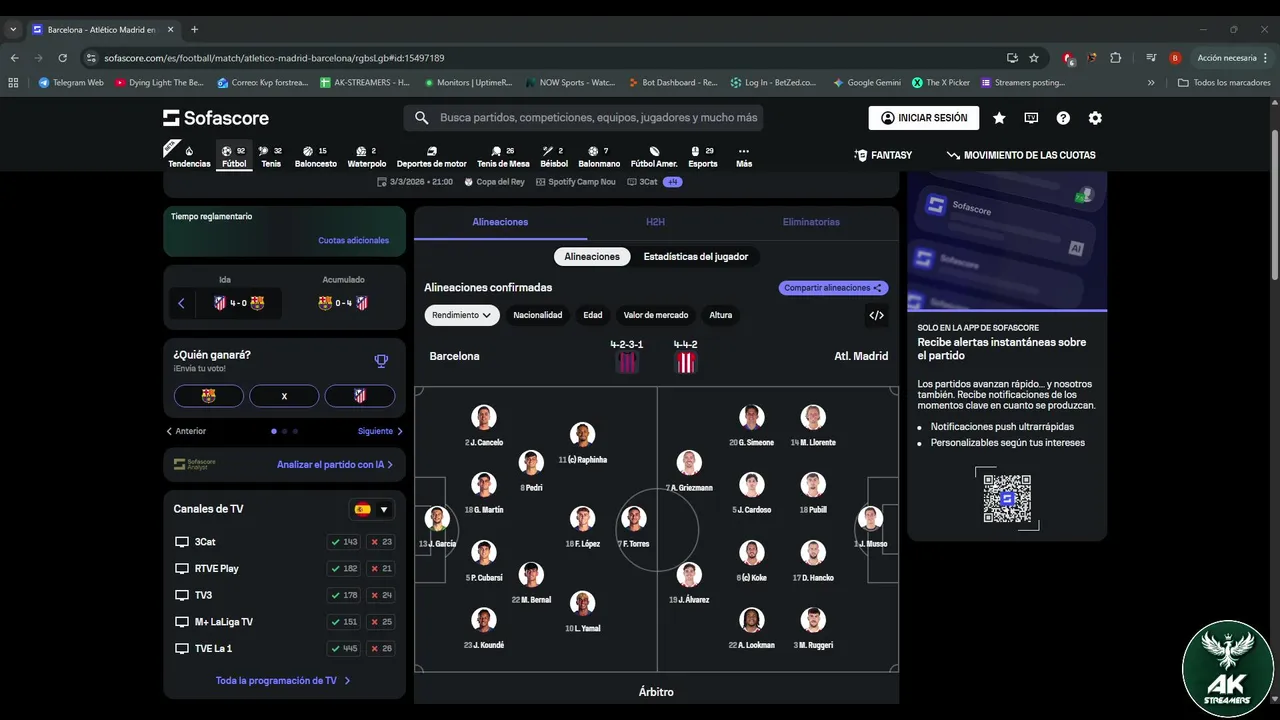
Task: Select Deportes de motor category
Action: [432, 157]
